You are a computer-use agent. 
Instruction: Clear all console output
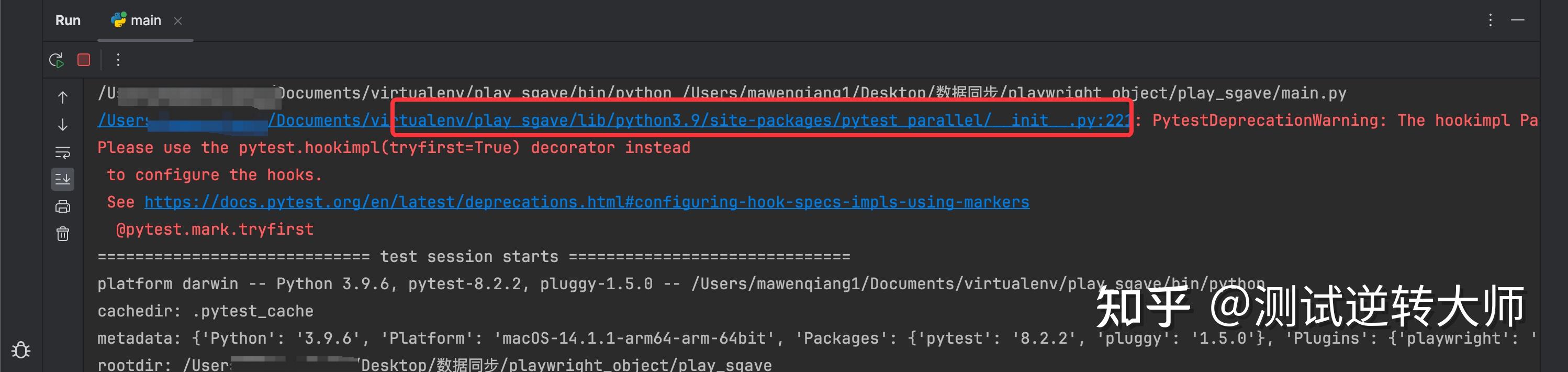[63, 234]
